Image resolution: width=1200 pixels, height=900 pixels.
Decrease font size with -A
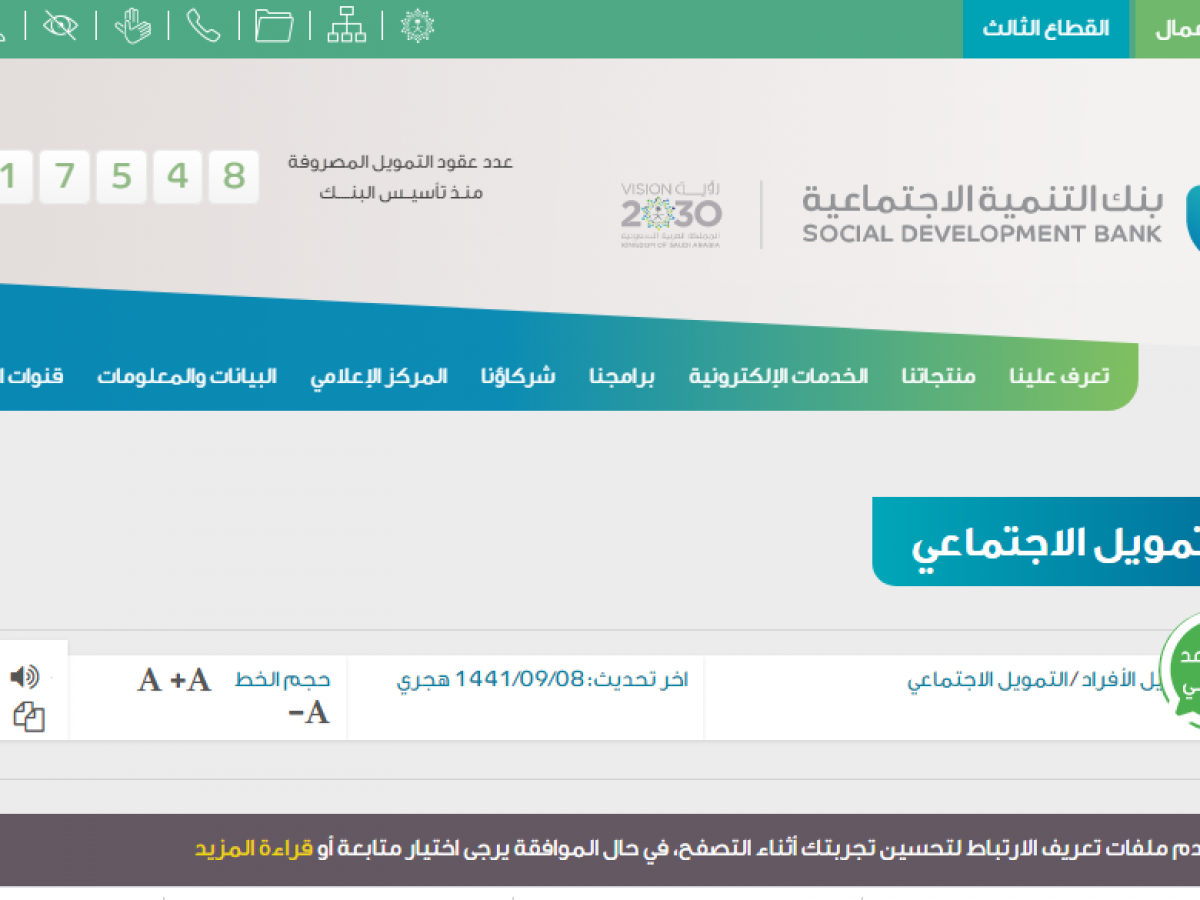click(309, 712)
